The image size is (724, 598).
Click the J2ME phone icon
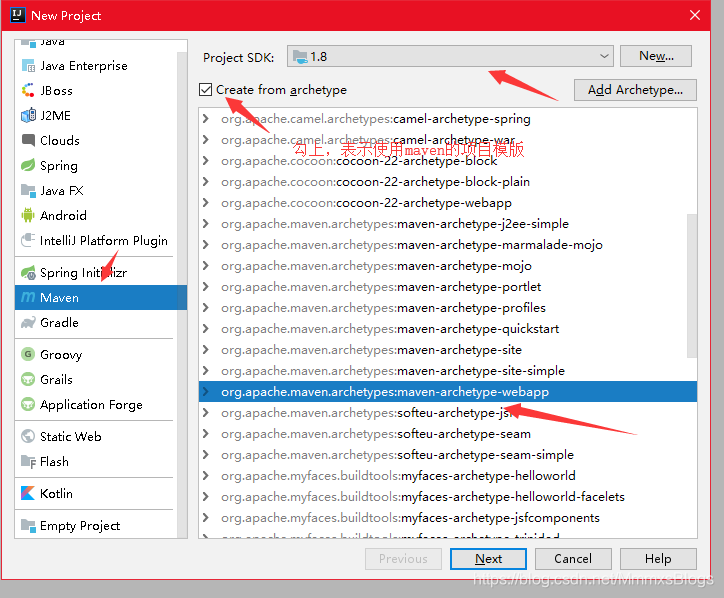point(28,115)
